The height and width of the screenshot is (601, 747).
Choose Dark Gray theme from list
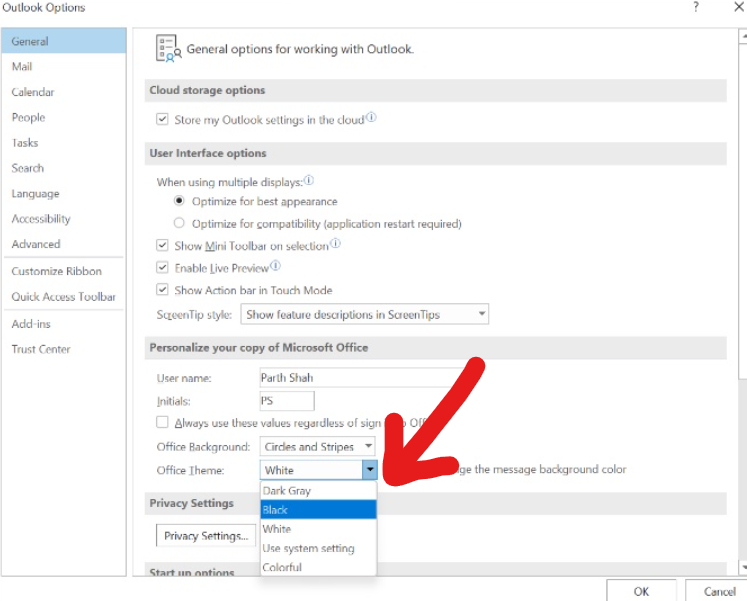click(x=318, y=491)
